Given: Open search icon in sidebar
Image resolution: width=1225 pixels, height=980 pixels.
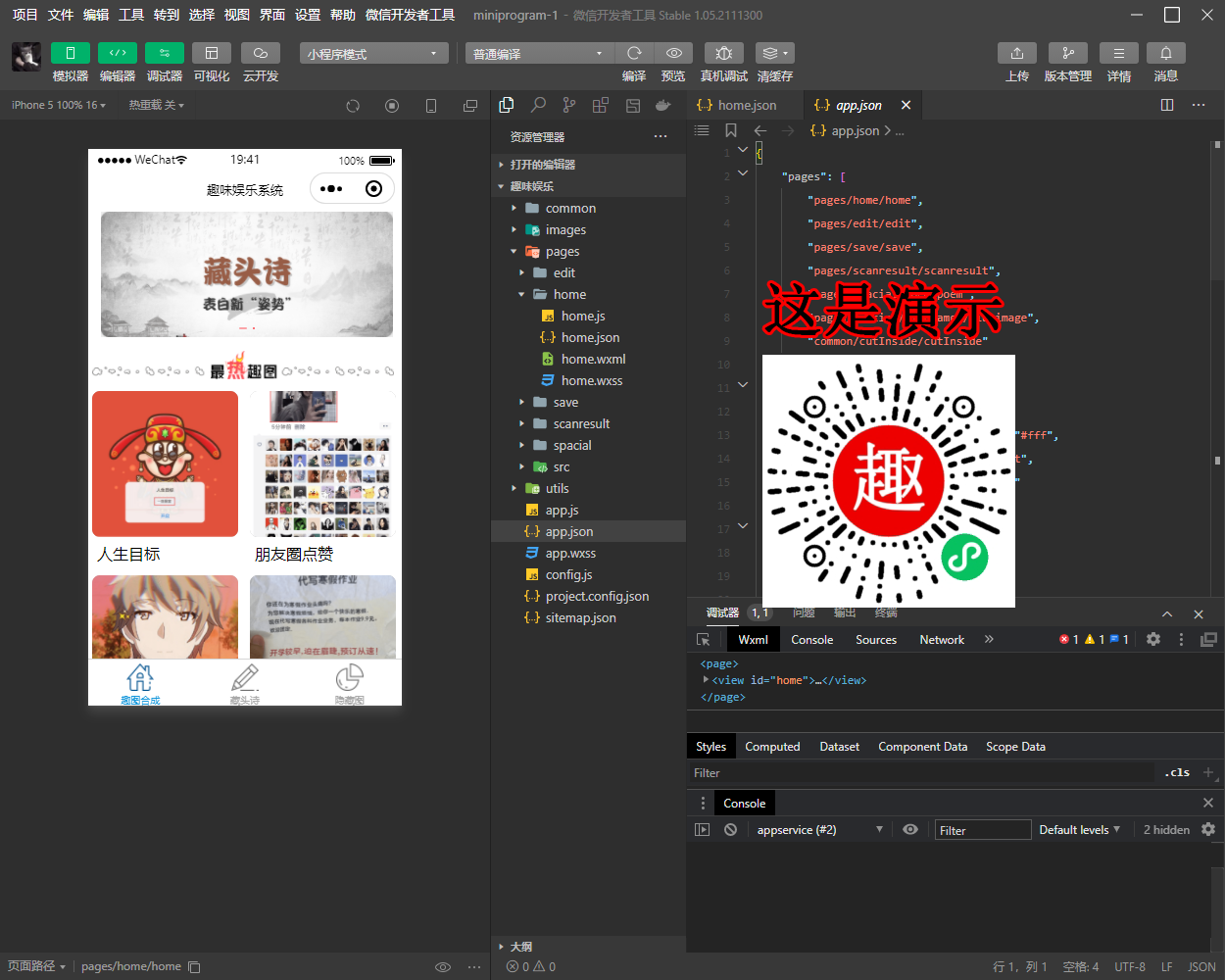Looking at the screenshot, I should point(538,105).
